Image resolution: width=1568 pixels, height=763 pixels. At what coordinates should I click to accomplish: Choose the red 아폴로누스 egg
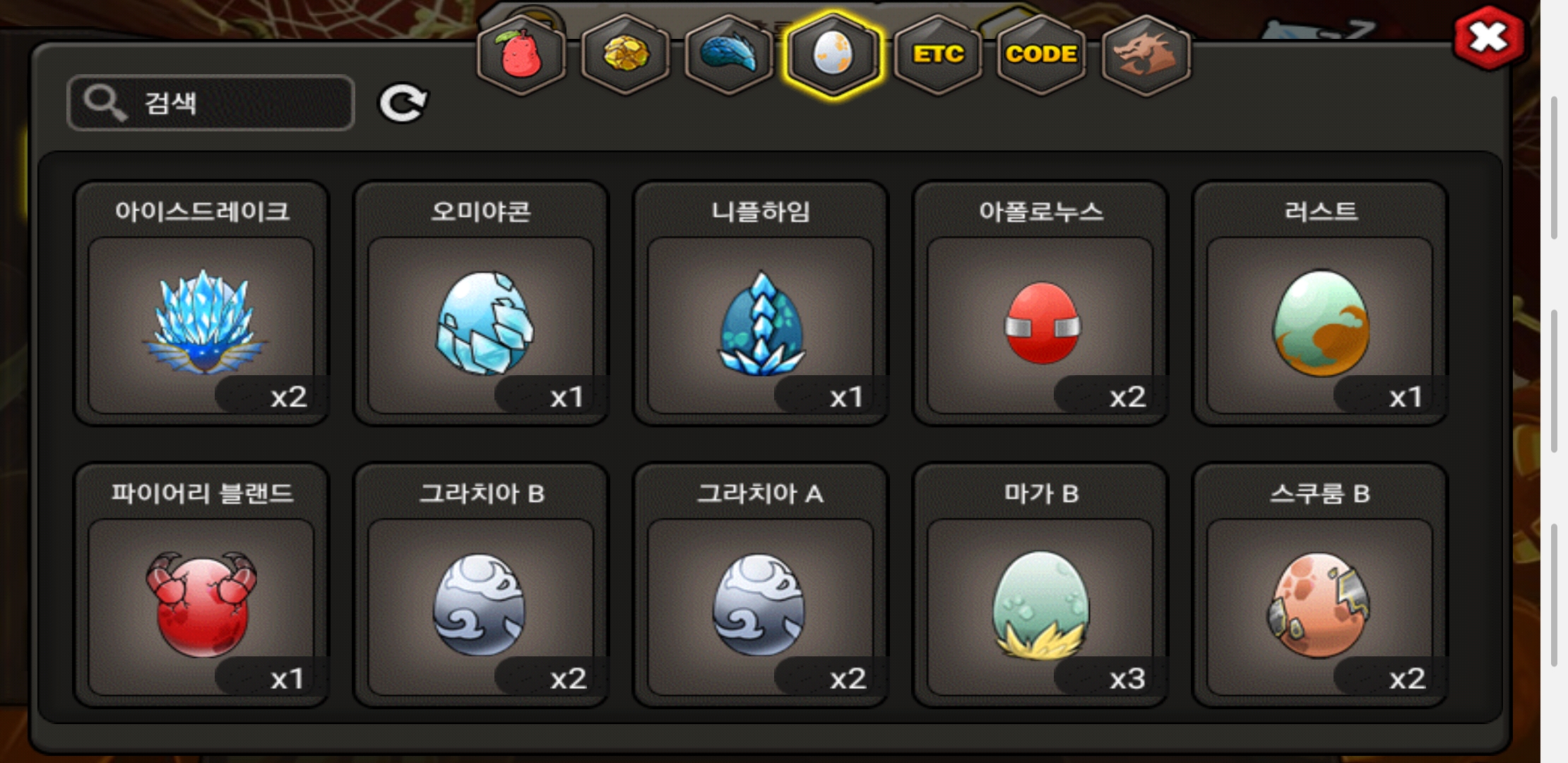coord(1041,303)
